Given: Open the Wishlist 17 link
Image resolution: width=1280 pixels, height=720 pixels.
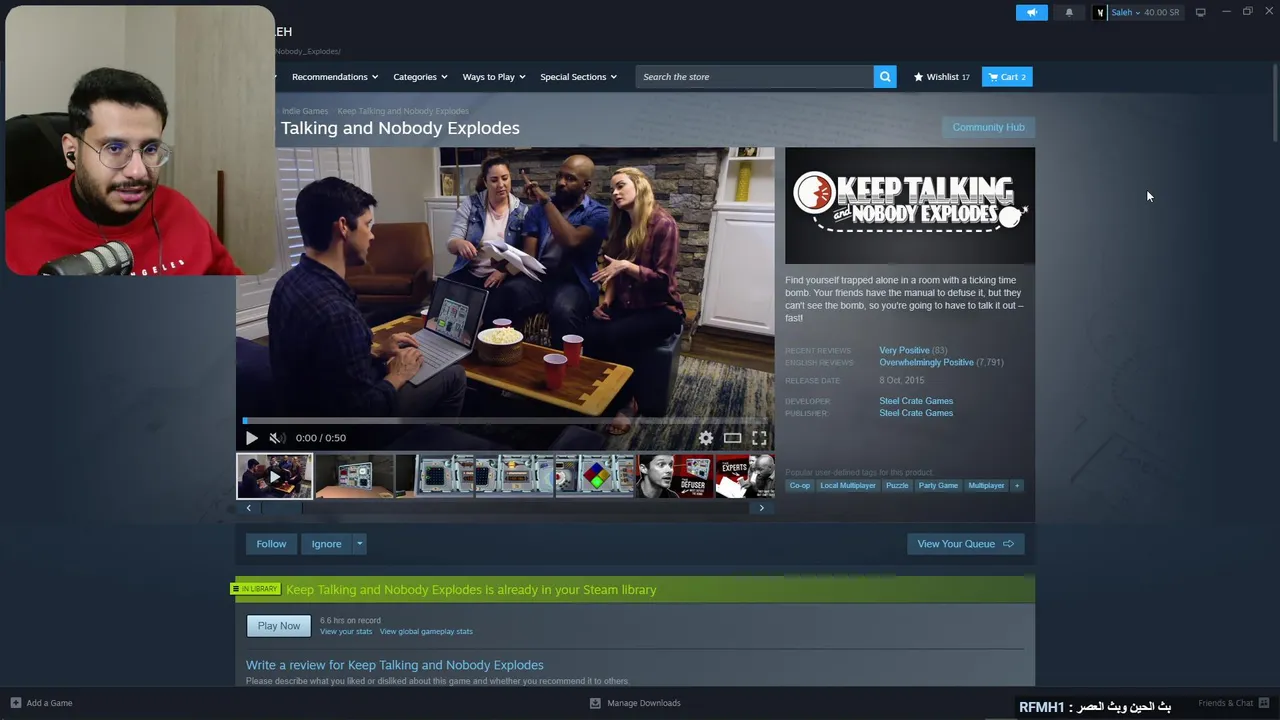Looking at the screenshot, I should coord(941,77).
